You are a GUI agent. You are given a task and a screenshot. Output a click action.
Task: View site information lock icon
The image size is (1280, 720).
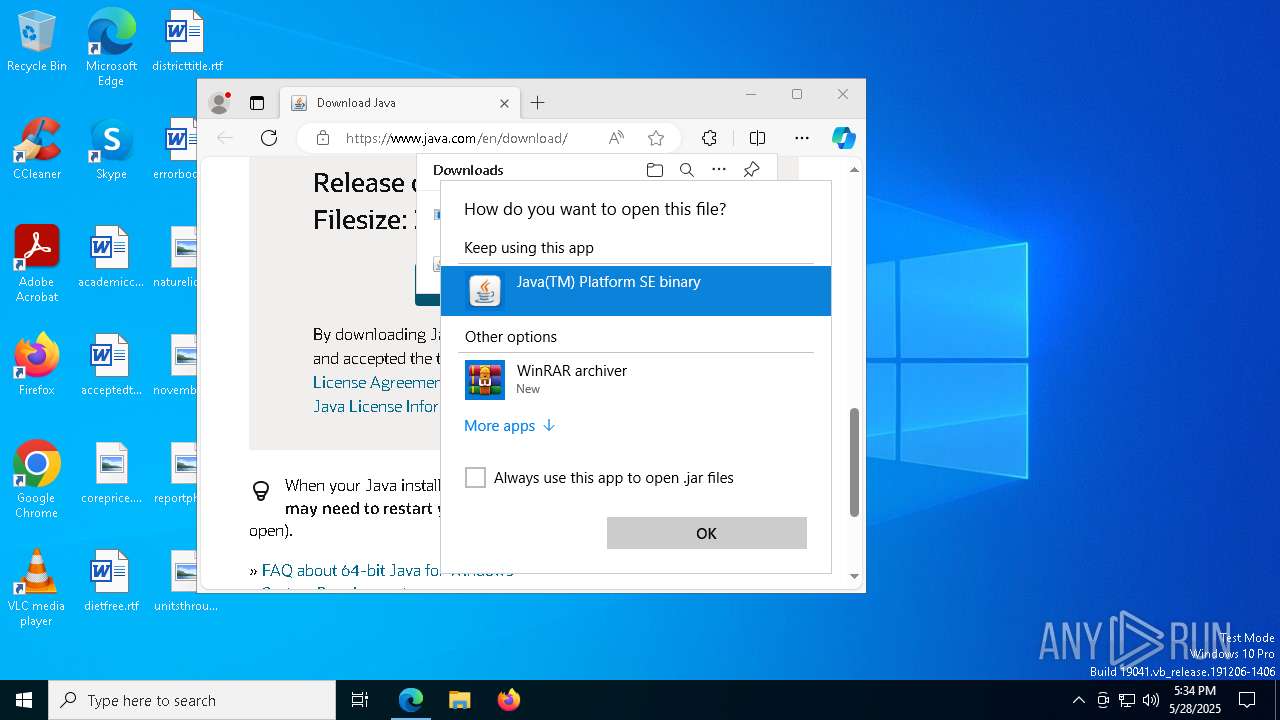323,138
